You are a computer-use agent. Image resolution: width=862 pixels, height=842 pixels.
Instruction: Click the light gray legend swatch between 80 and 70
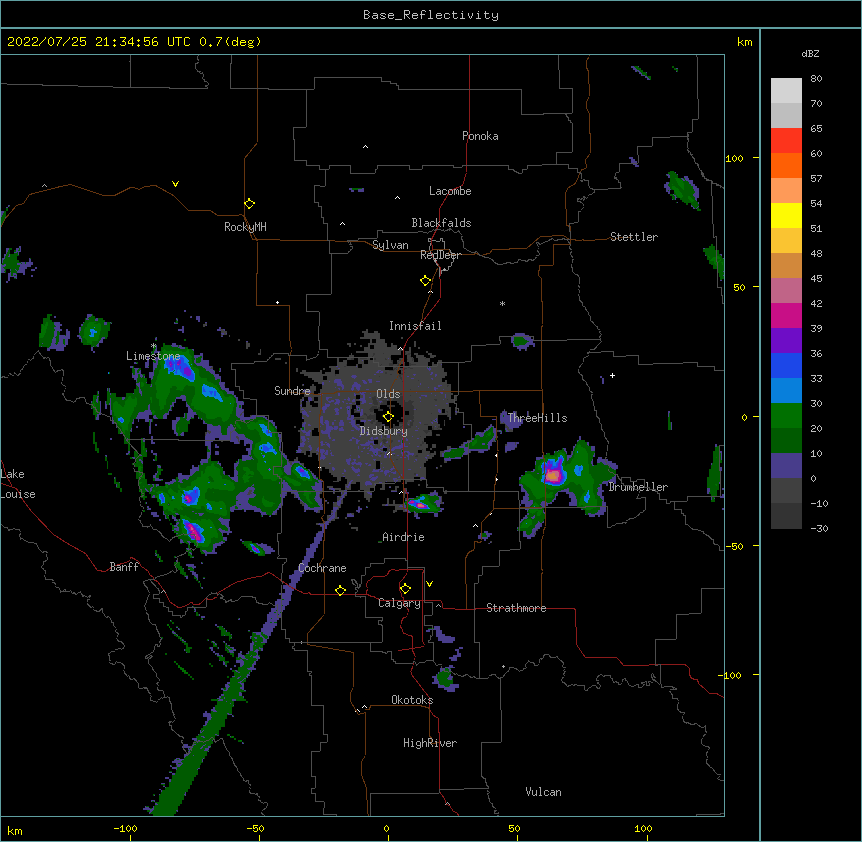[786, 91]
